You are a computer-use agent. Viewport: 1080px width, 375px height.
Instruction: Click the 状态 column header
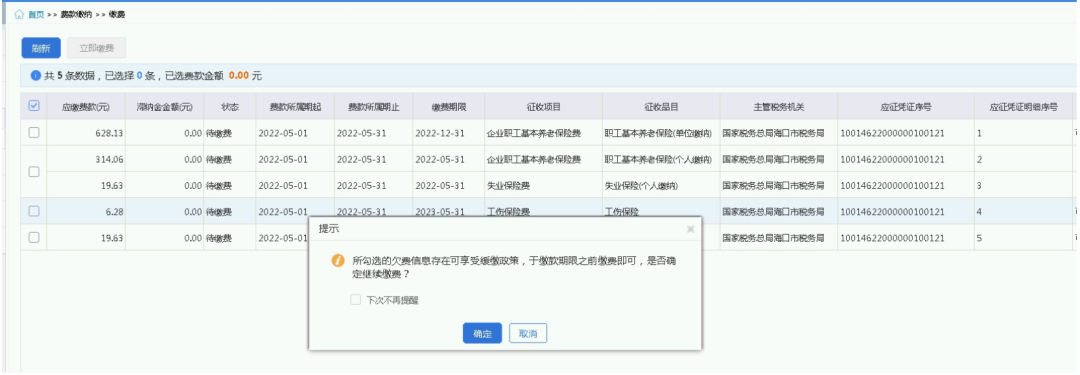230,107
